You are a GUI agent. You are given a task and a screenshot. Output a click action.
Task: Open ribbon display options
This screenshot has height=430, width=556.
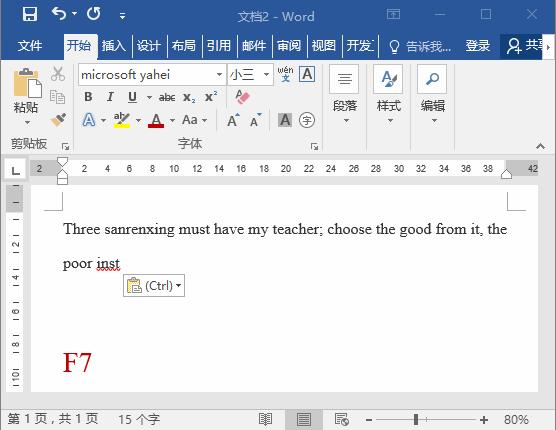point(393,14)
